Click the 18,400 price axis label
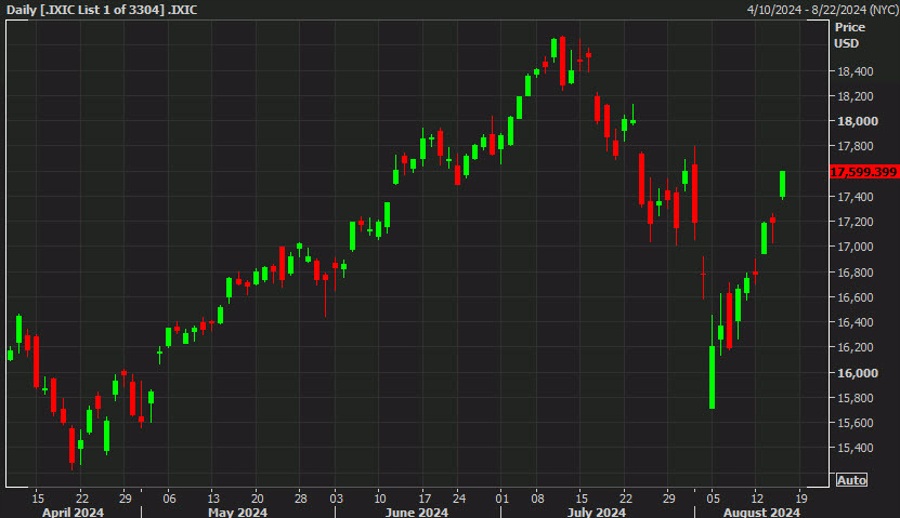 point(855,71)
